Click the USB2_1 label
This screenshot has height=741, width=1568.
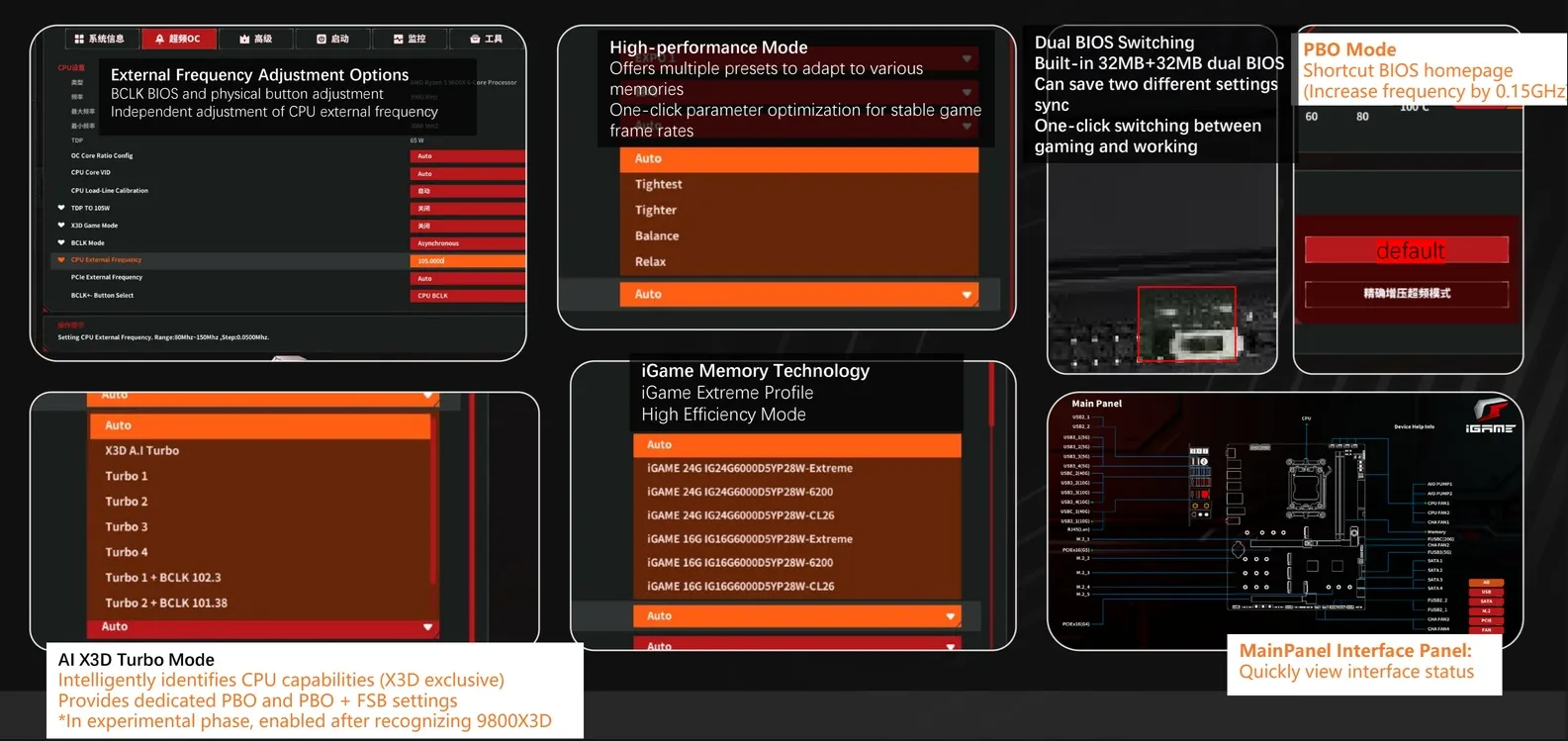(1081, 417)
